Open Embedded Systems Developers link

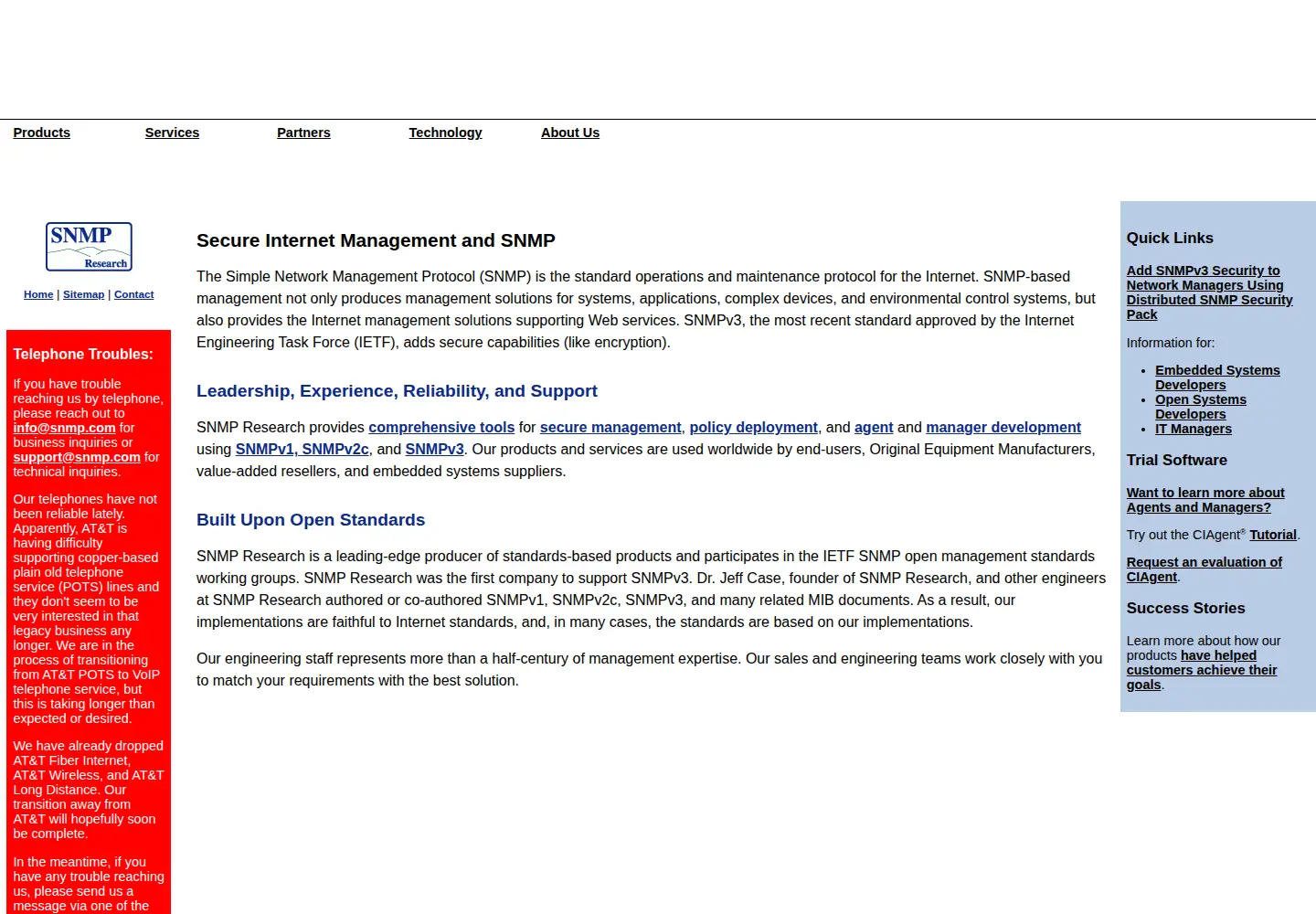tap(1217, 377)
